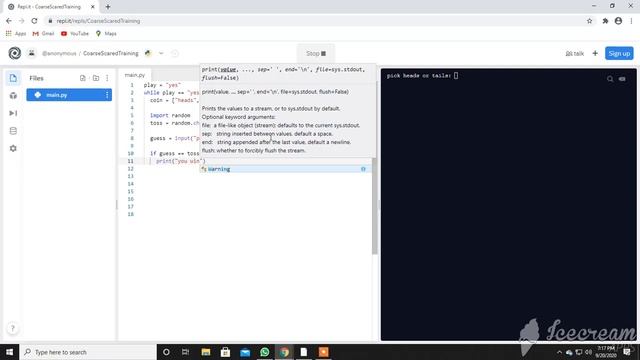Viewport: 640px width, 360px height.
Task: Select main.py in the file tree
Action: 69,95
